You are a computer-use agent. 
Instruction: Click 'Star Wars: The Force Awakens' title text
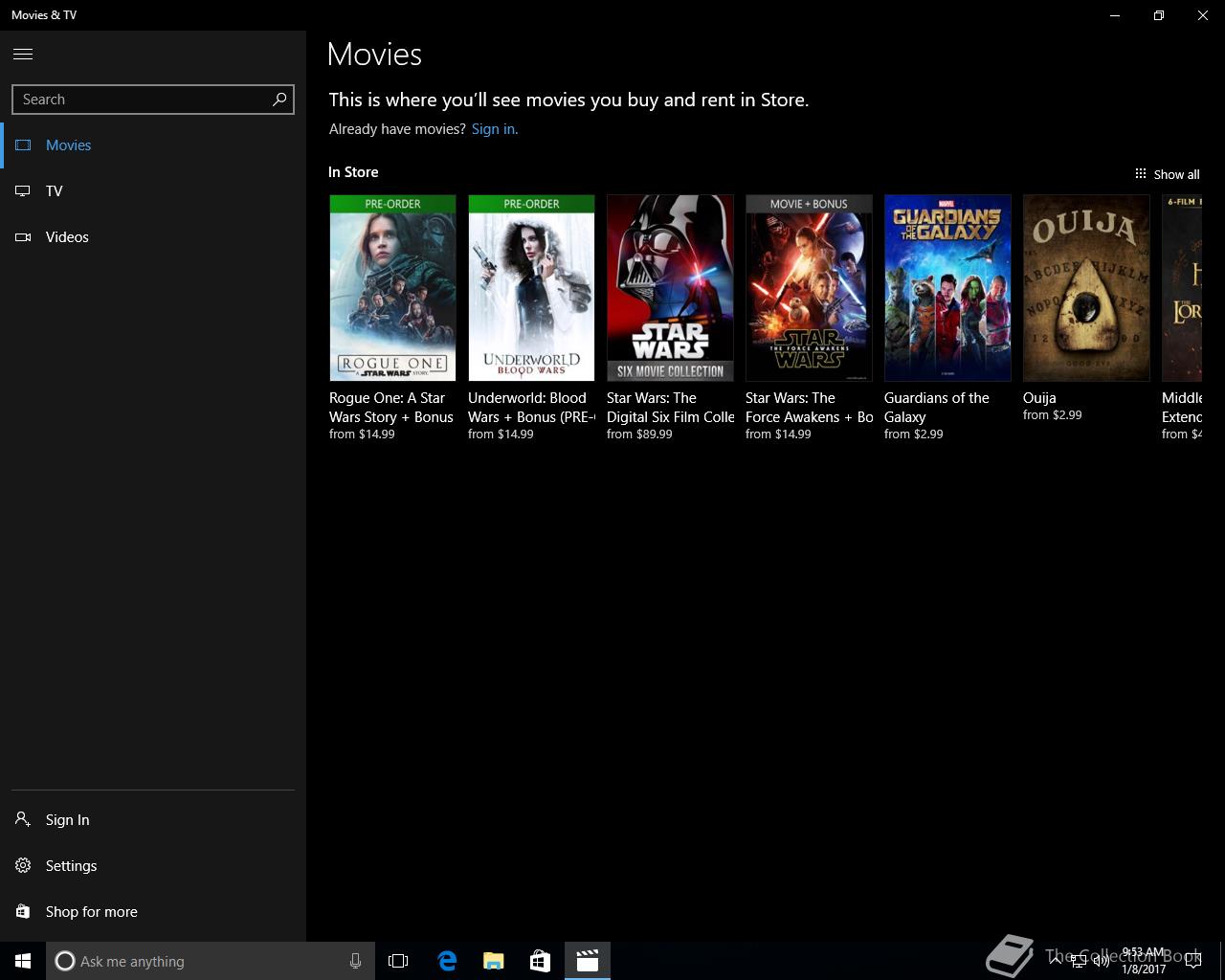pyautogui.click(x=809, y=408)
